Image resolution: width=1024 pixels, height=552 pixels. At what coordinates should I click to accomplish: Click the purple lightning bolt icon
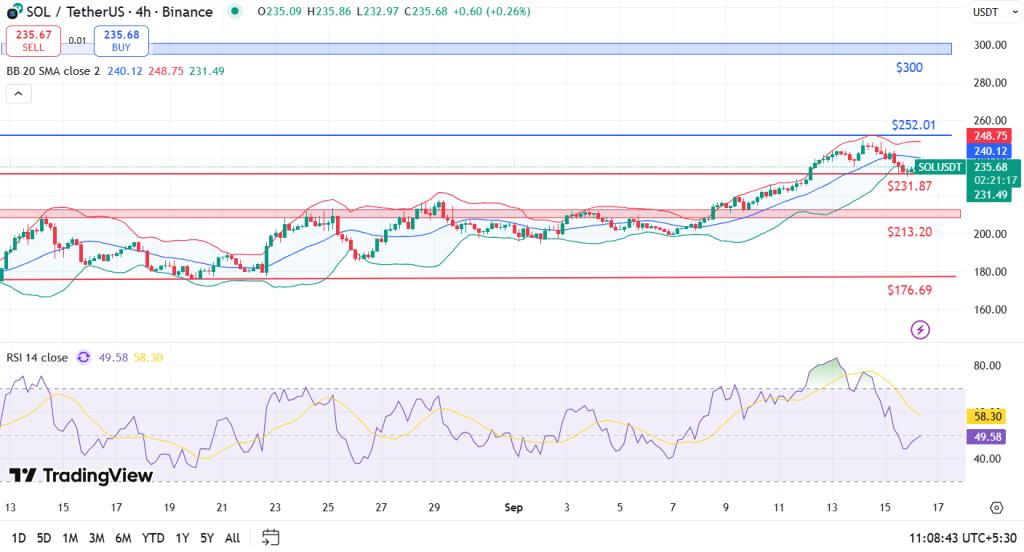920,329
